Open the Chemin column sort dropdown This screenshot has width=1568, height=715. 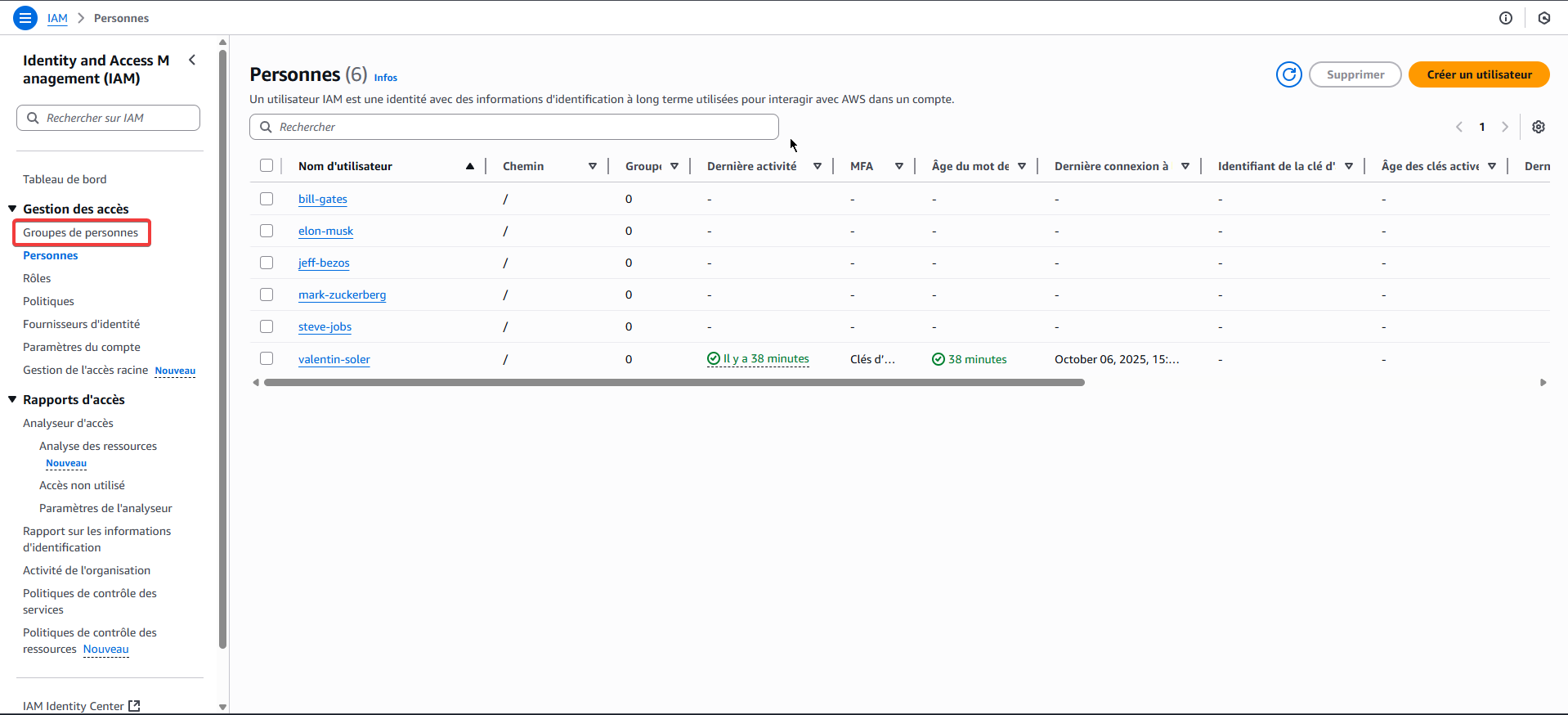(593, 166)
